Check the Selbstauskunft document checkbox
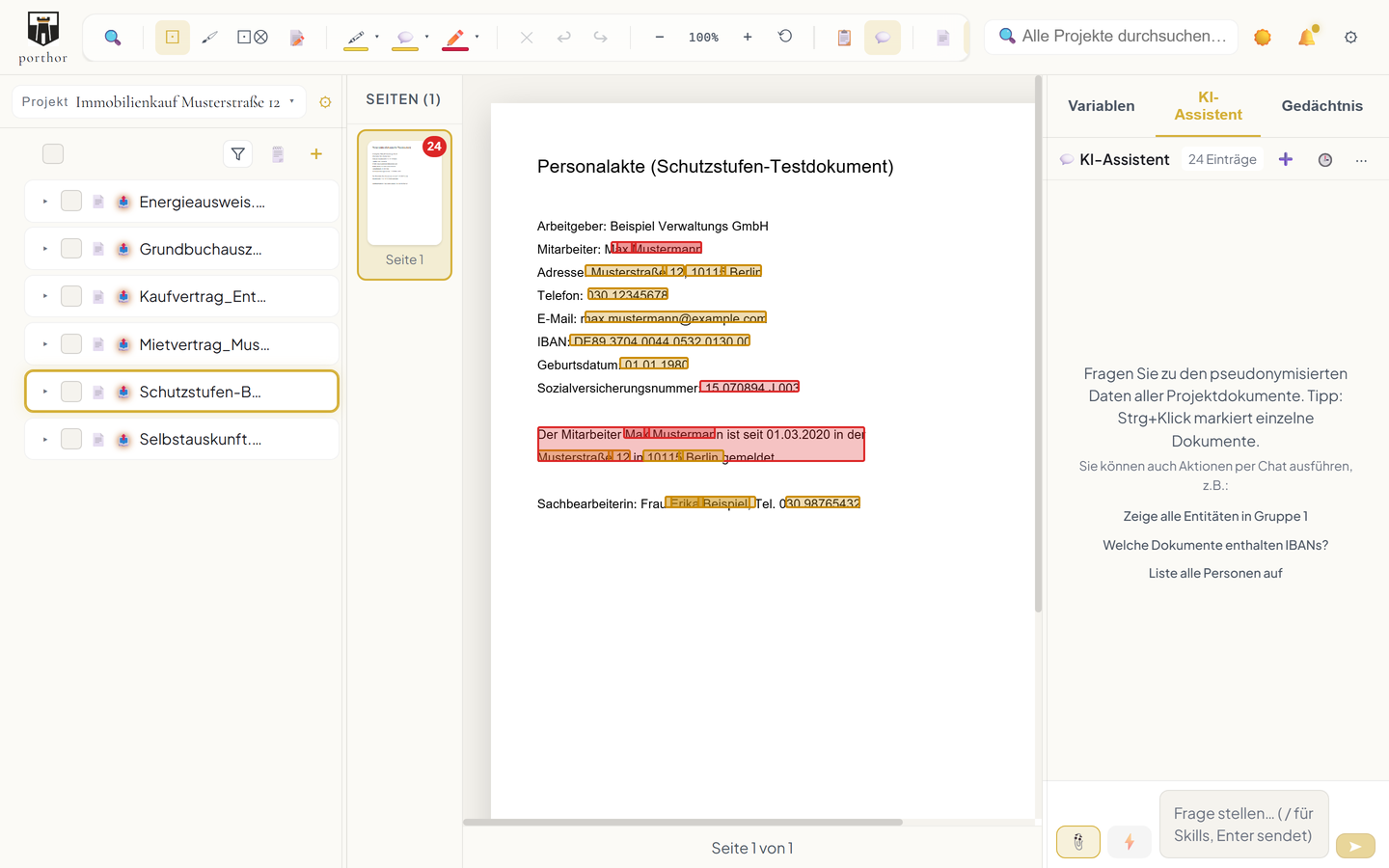 point(71,439)
